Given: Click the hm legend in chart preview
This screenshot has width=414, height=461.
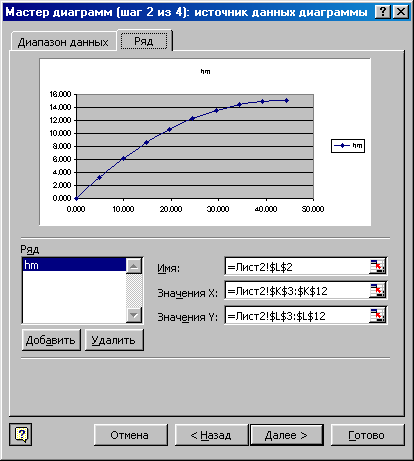Looking at the screenshot, I should tap(348, 146).
